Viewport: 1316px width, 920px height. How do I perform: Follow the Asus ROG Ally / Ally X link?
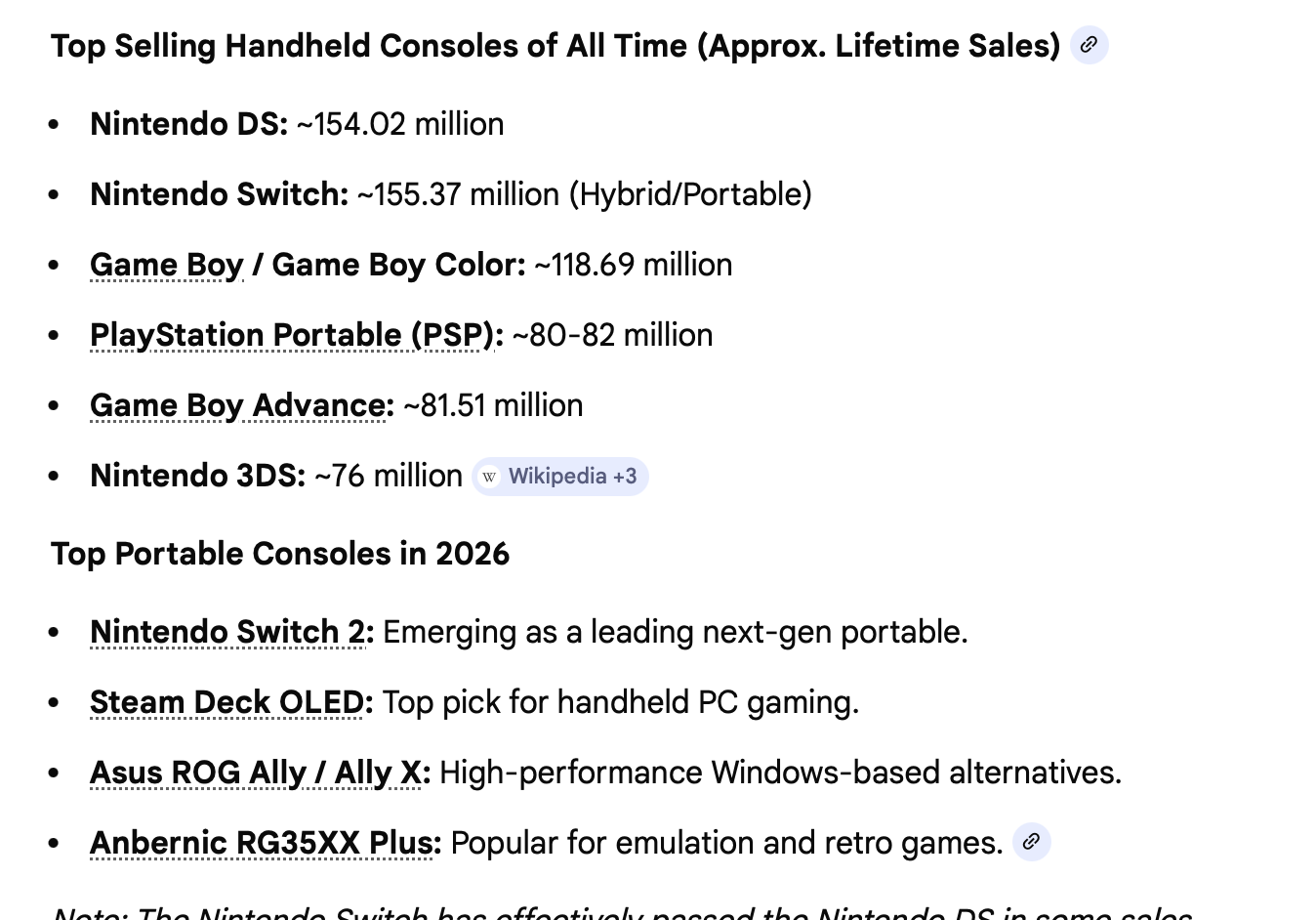[259, 773]
